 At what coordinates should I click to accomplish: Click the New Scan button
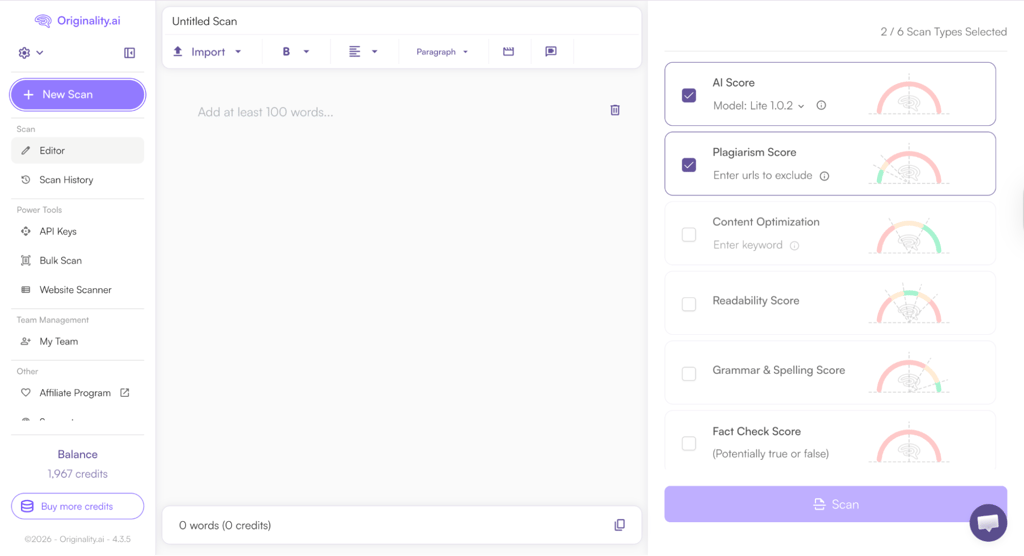click(x=78, y=95)
